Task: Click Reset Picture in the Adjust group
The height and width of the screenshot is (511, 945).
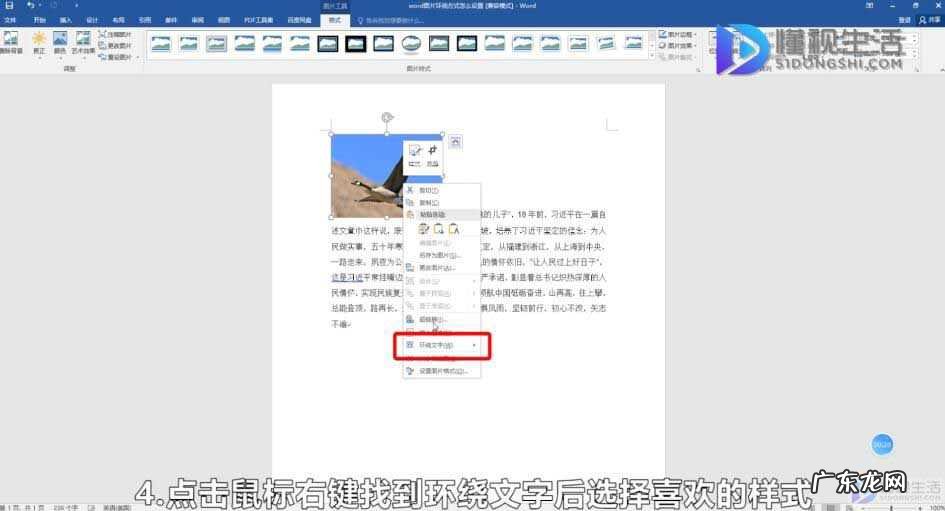Action: [114, 57]
